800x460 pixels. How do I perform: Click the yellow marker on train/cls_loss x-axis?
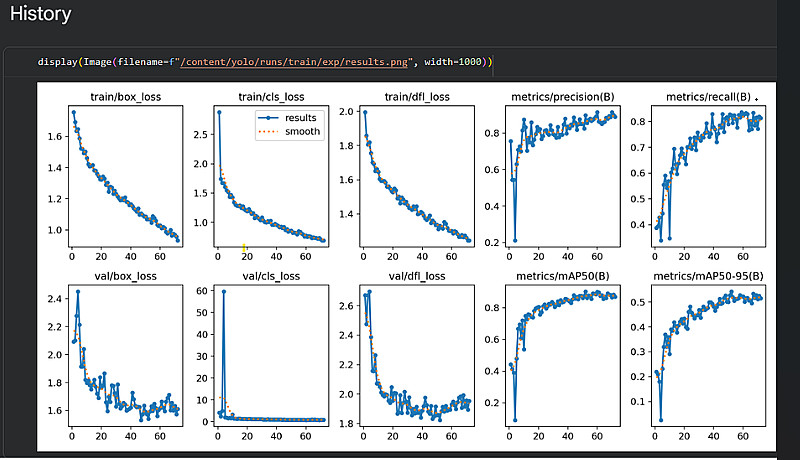[x=243, y=245]
